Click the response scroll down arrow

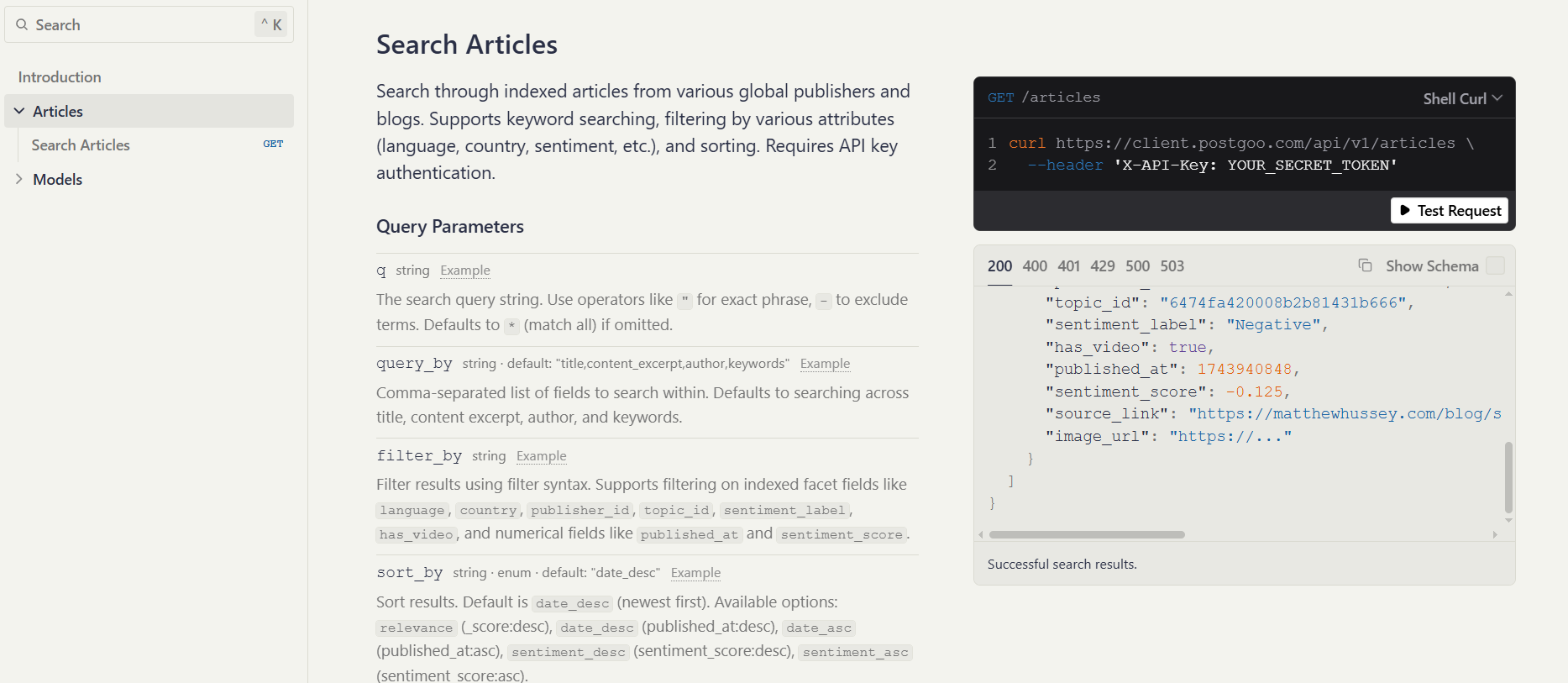point(1509,521)
